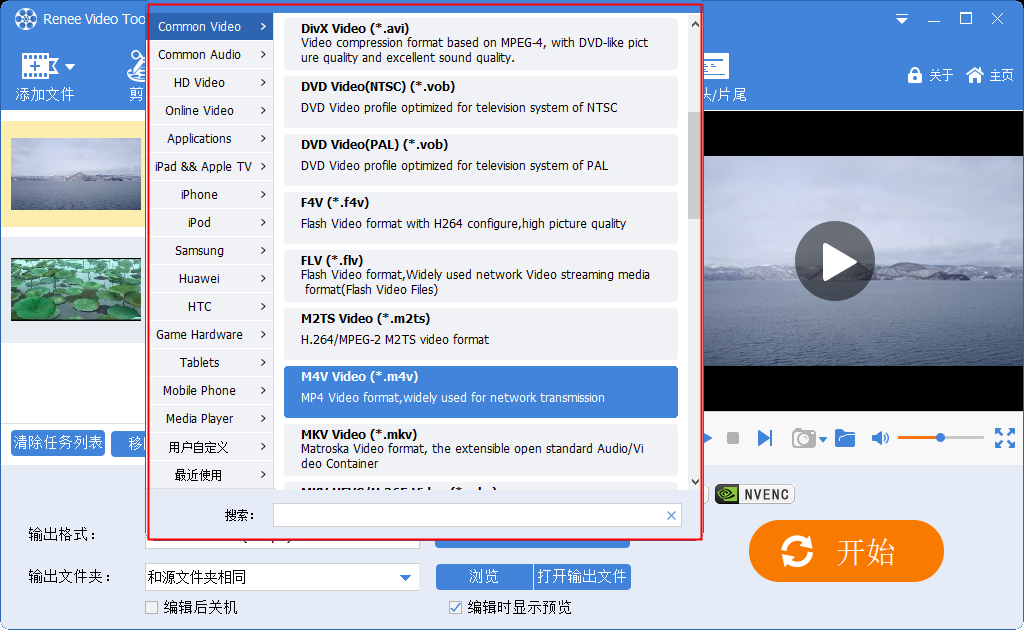Toggle fullscreen preview icon

click(x=1004, y=438)
